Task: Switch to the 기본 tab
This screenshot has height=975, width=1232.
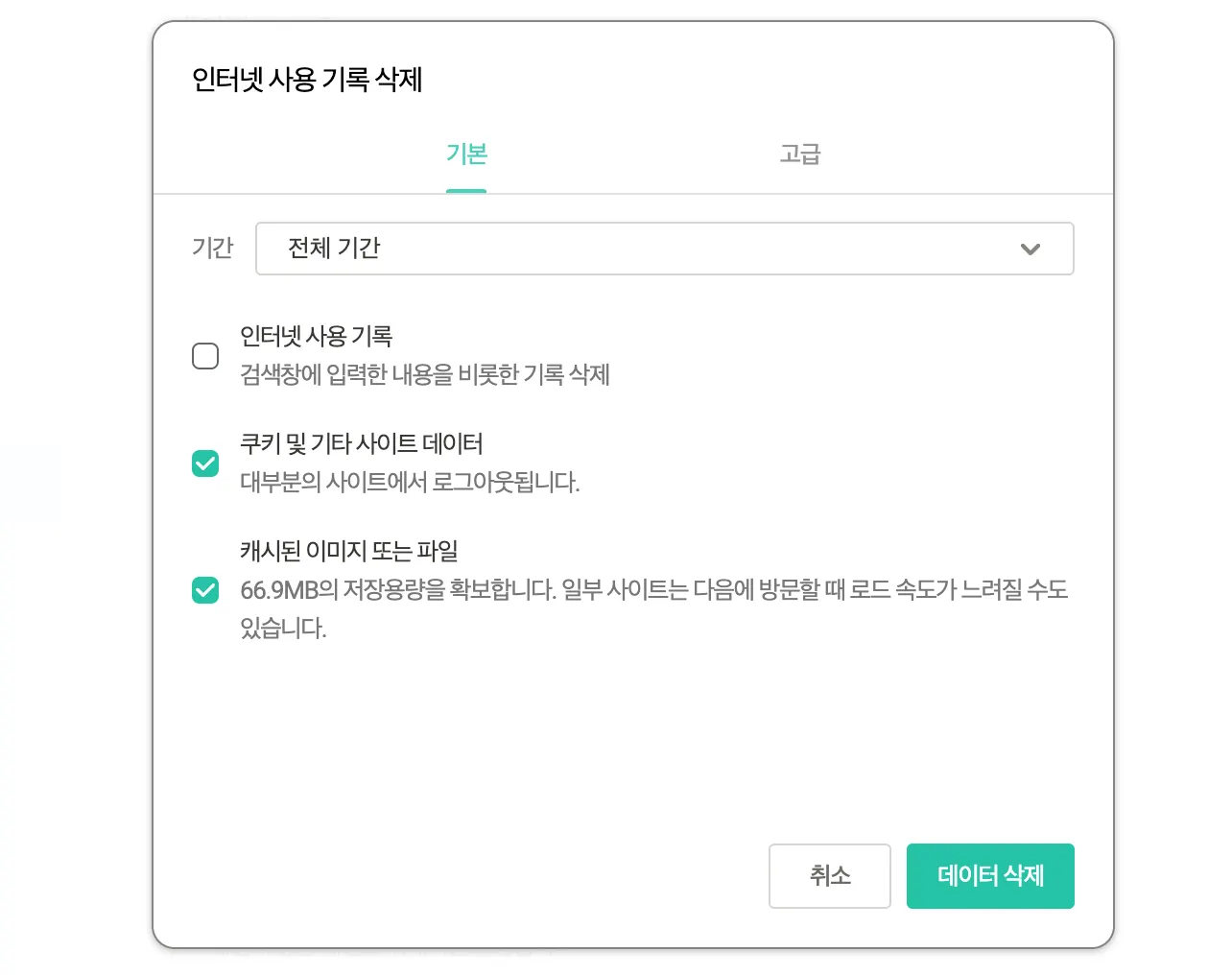Action: [x=466, y=154]
